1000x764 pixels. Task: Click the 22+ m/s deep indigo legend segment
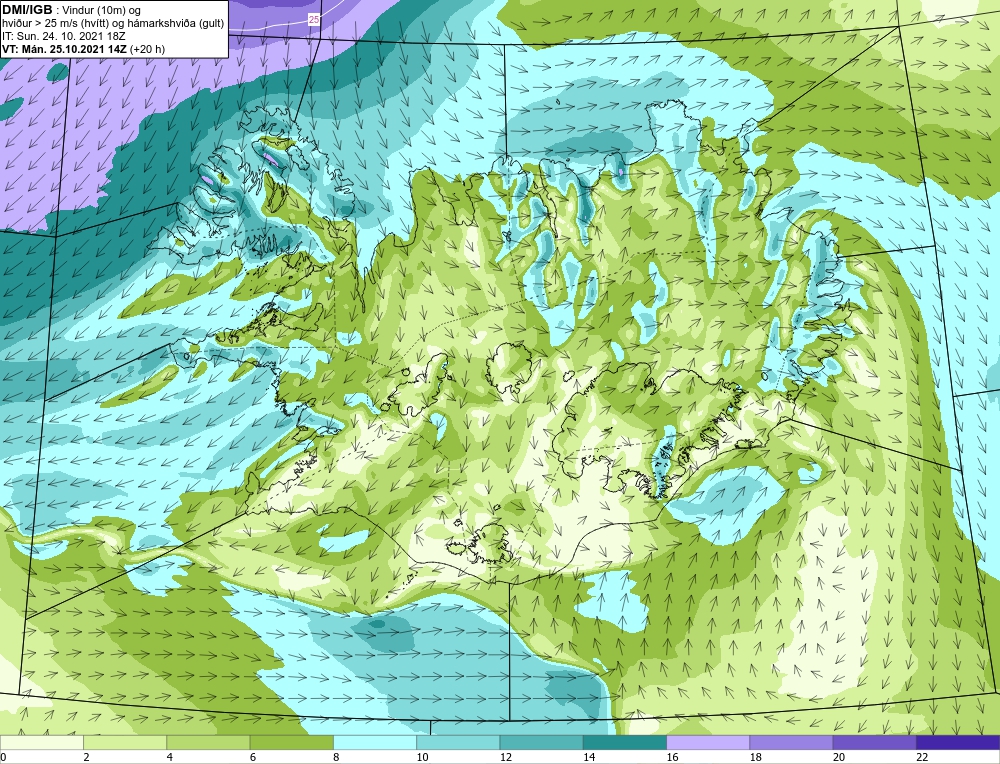(x=957, y=743)
